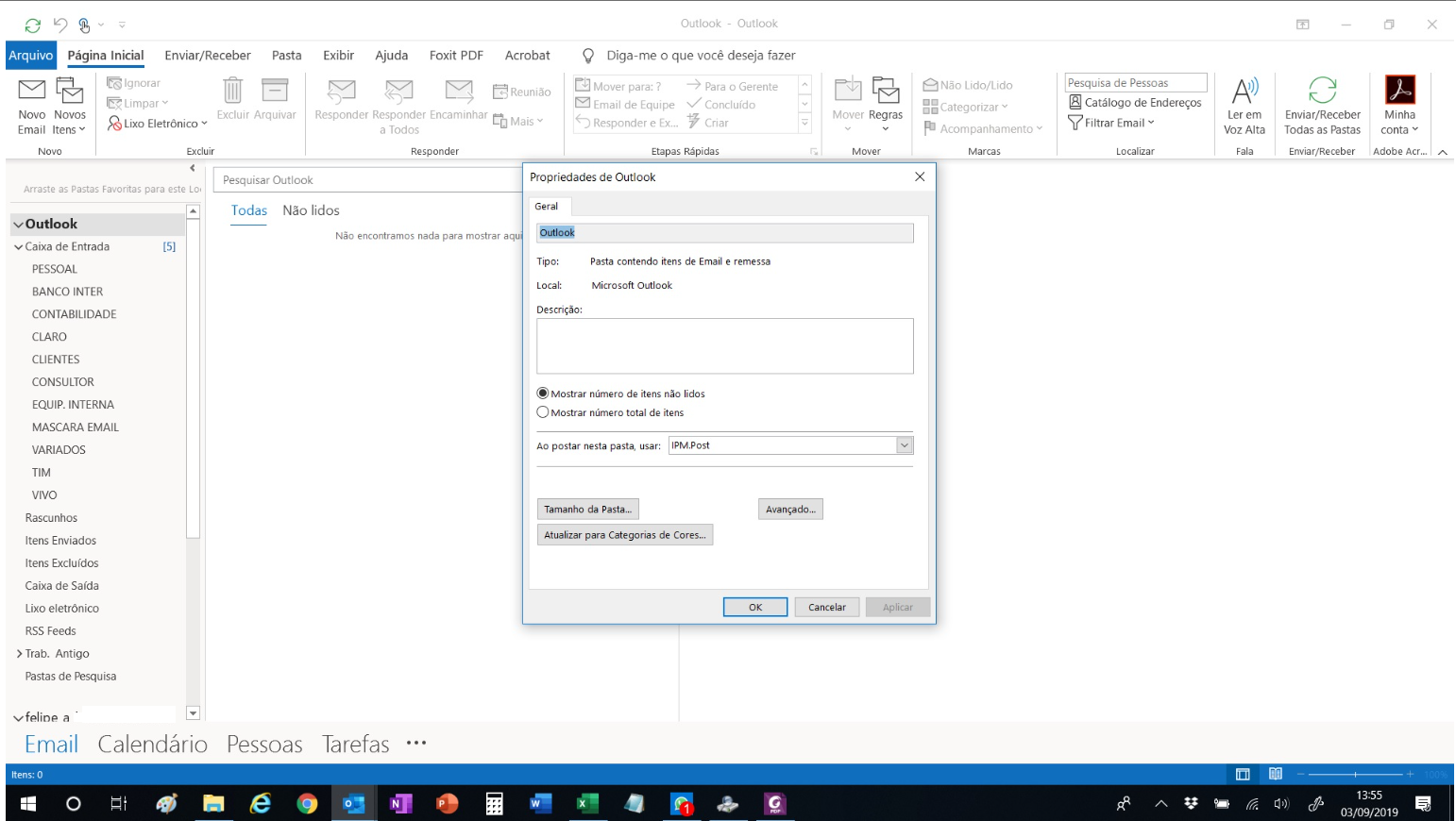This screenshot has height=821, width=1456.
Task: Click the Responder icon
Action: pos(341,92)
